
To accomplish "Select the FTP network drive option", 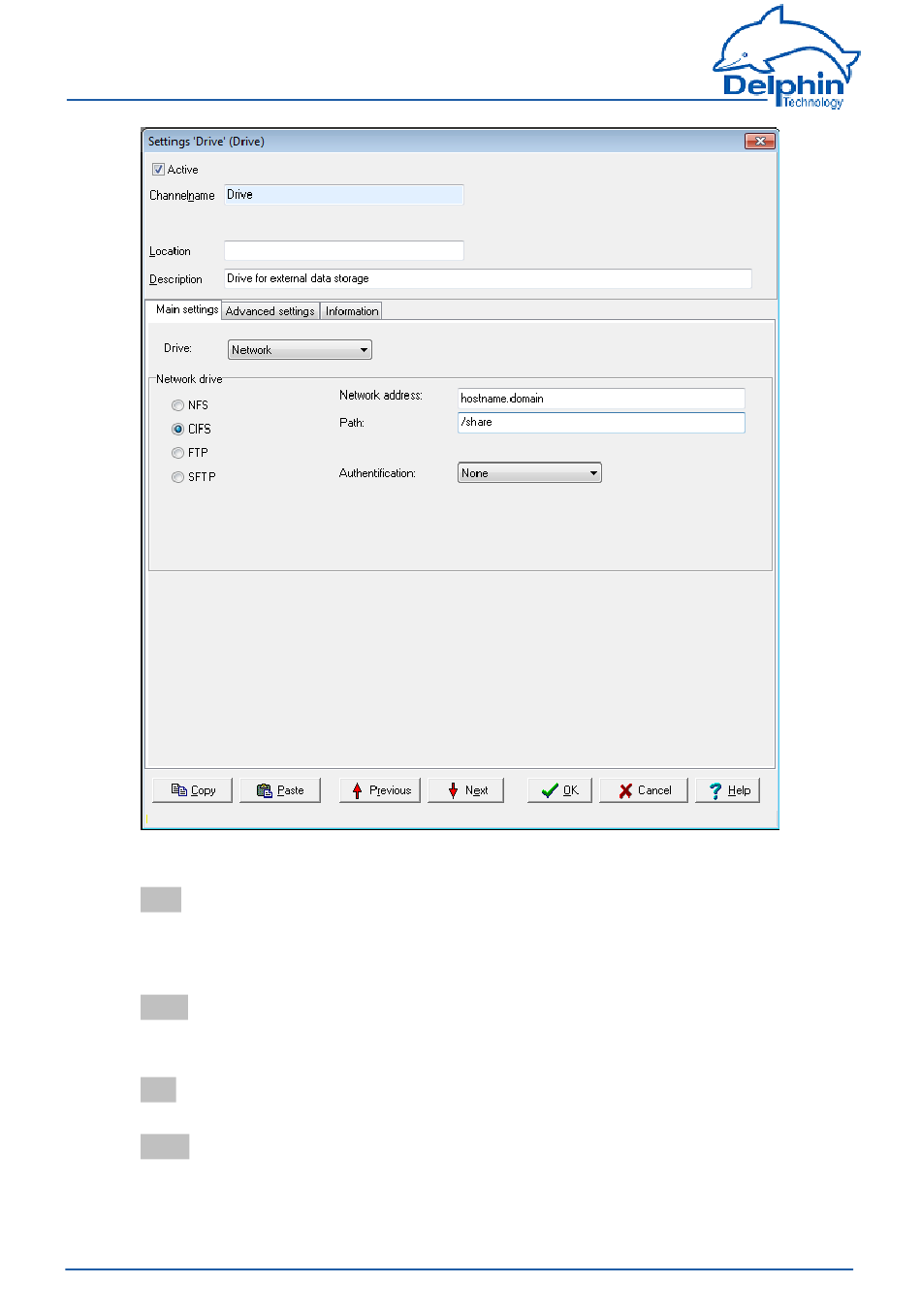I will coord(178,453).
